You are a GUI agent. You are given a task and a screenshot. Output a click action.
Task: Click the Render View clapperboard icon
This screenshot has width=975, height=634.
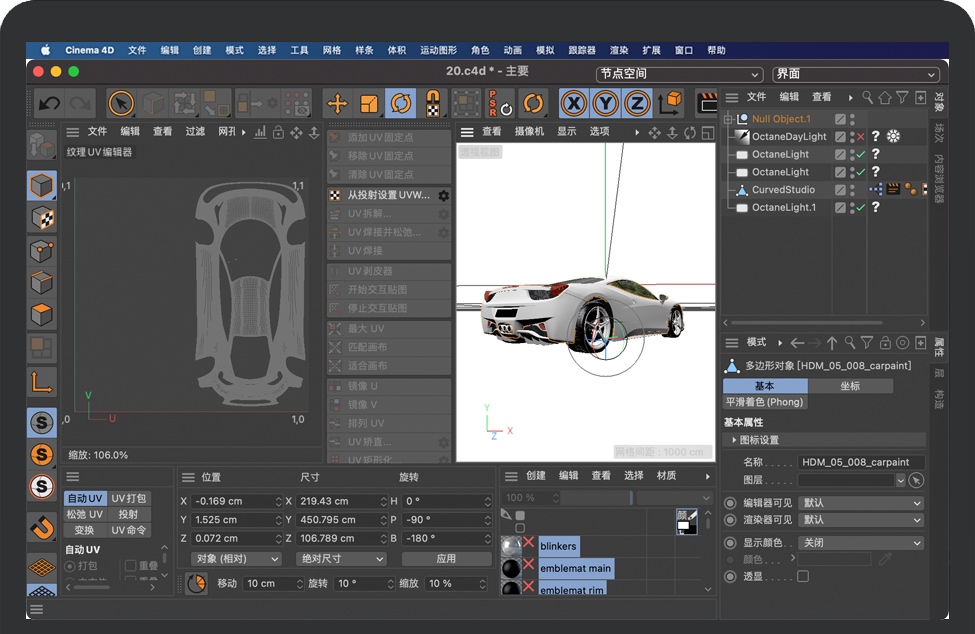pyautogui.click(x=707, y=102)
